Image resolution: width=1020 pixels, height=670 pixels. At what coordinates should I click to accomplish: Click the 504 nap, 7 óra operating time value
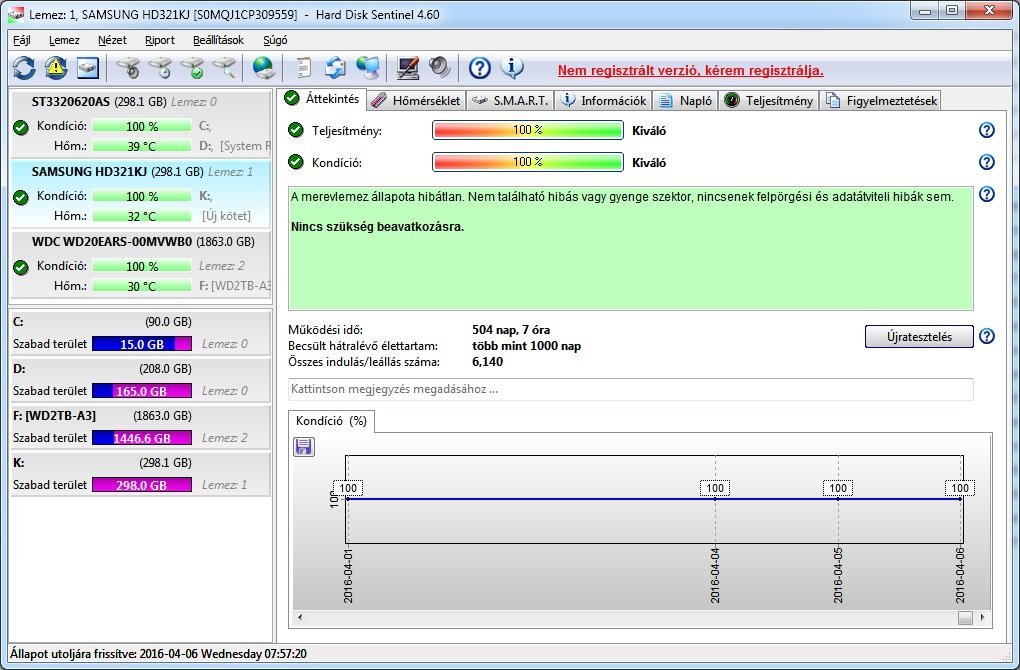click(x=511, y=330)
